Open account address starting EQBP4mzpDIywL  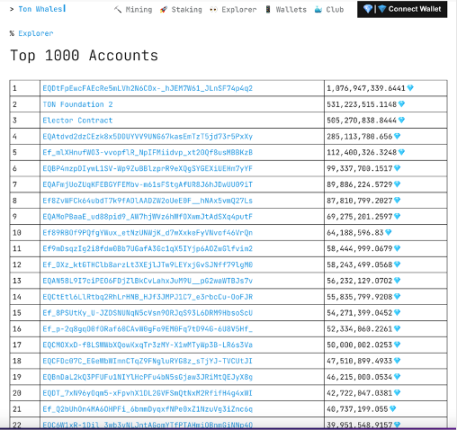click(147, 168)
